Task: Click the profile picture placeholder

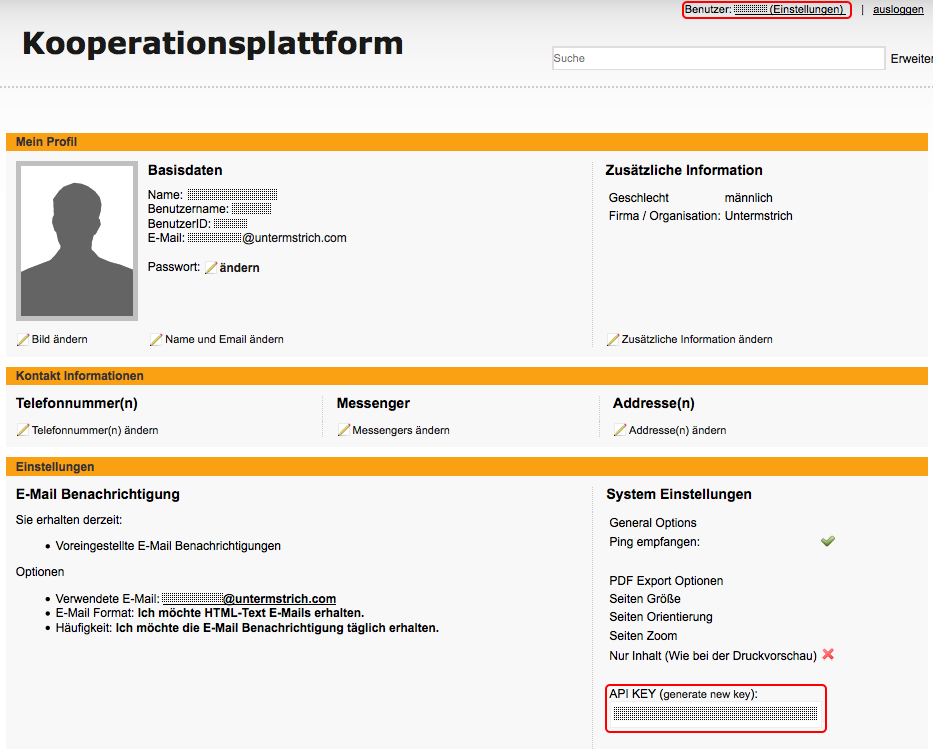Action: coord(77,241)
